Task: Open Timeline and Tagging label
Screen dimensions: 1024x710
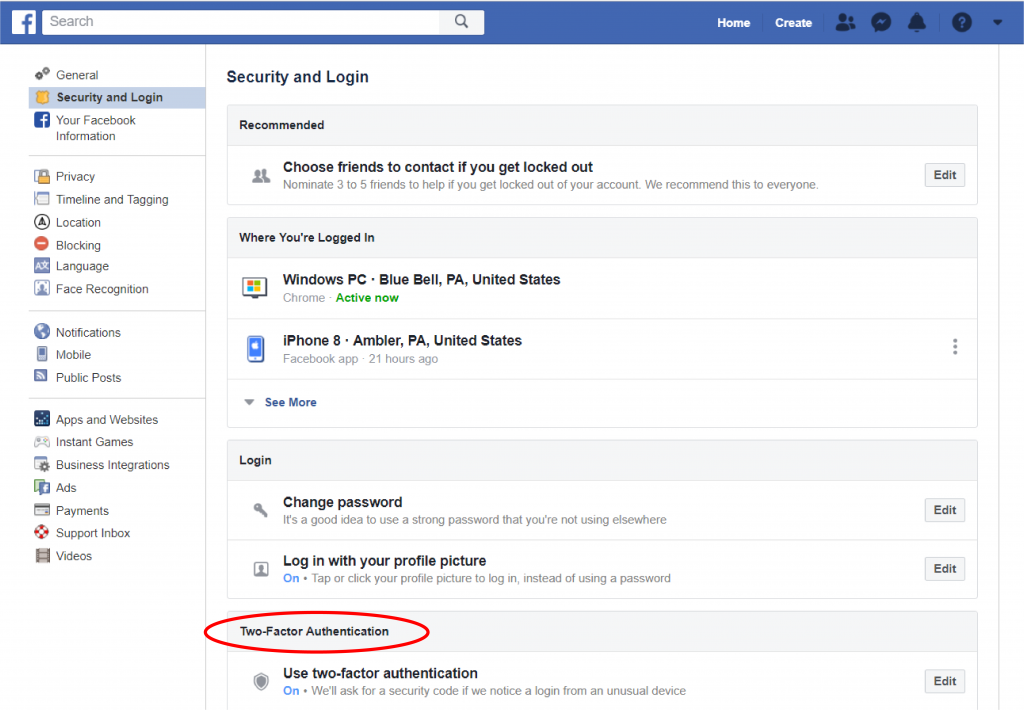Action: click(x=112, y=199)
